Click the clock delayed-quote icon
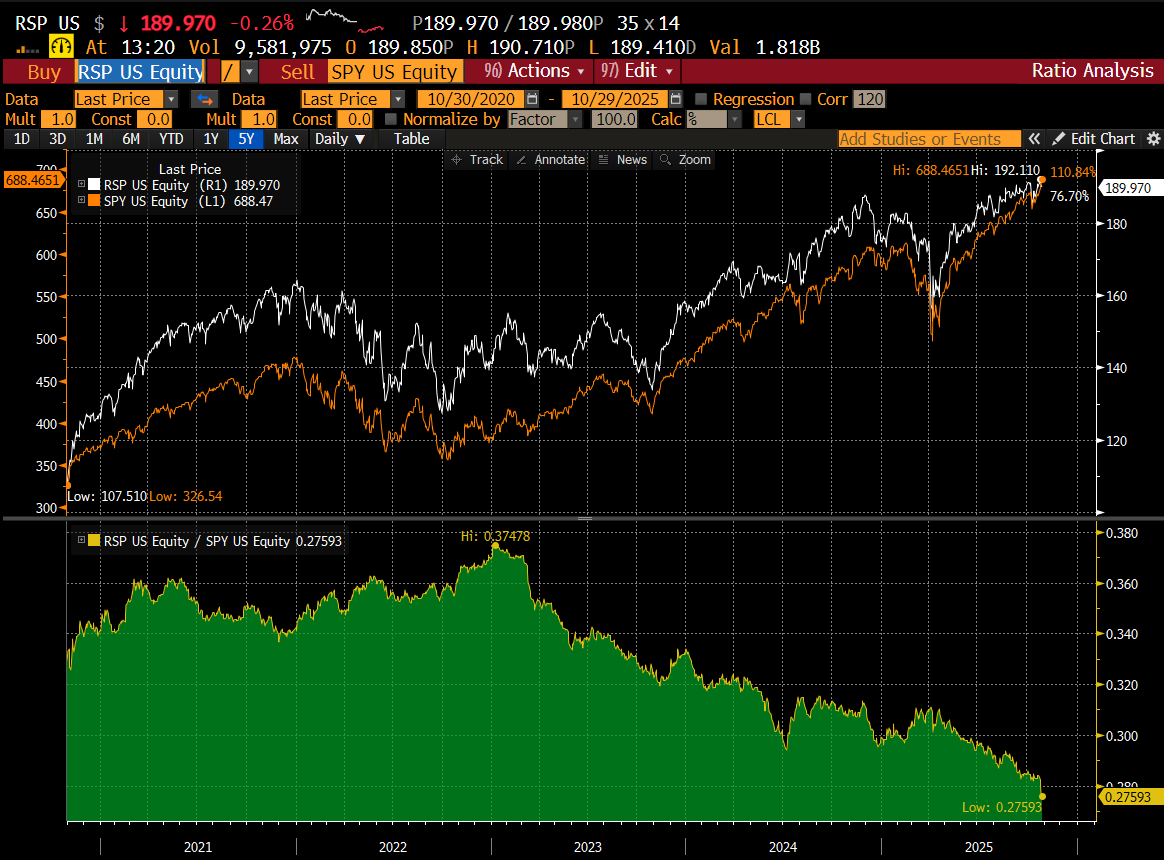Screen dimensions: 1164x860 pyautogui.click(x=61, y=47)
